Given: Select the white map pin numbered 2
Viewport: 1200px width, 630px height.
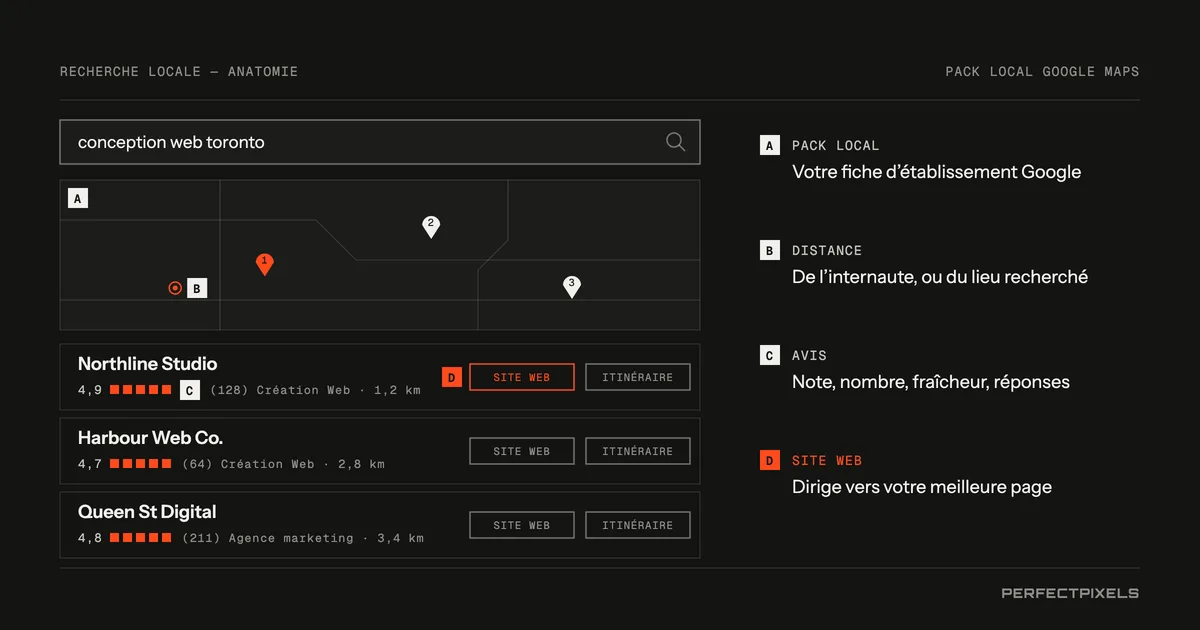Looking at the screenshot, I should [431, 227].
